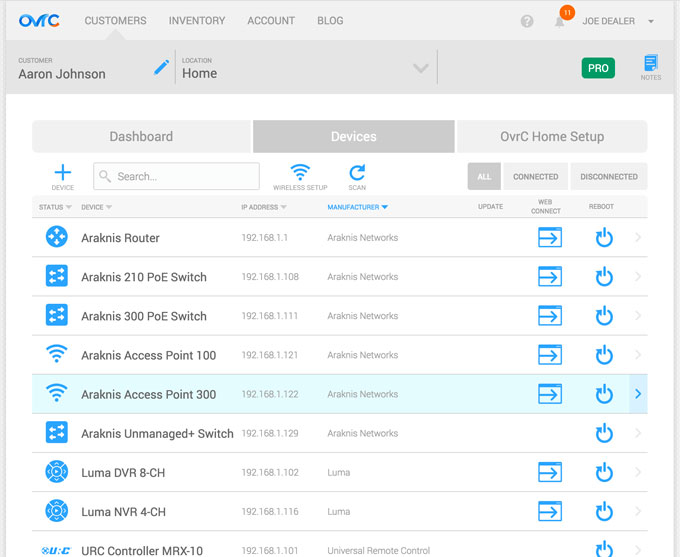680x557 pixels.
Task: Go to ACCOUNT menu
Action: tap(271, 21)
